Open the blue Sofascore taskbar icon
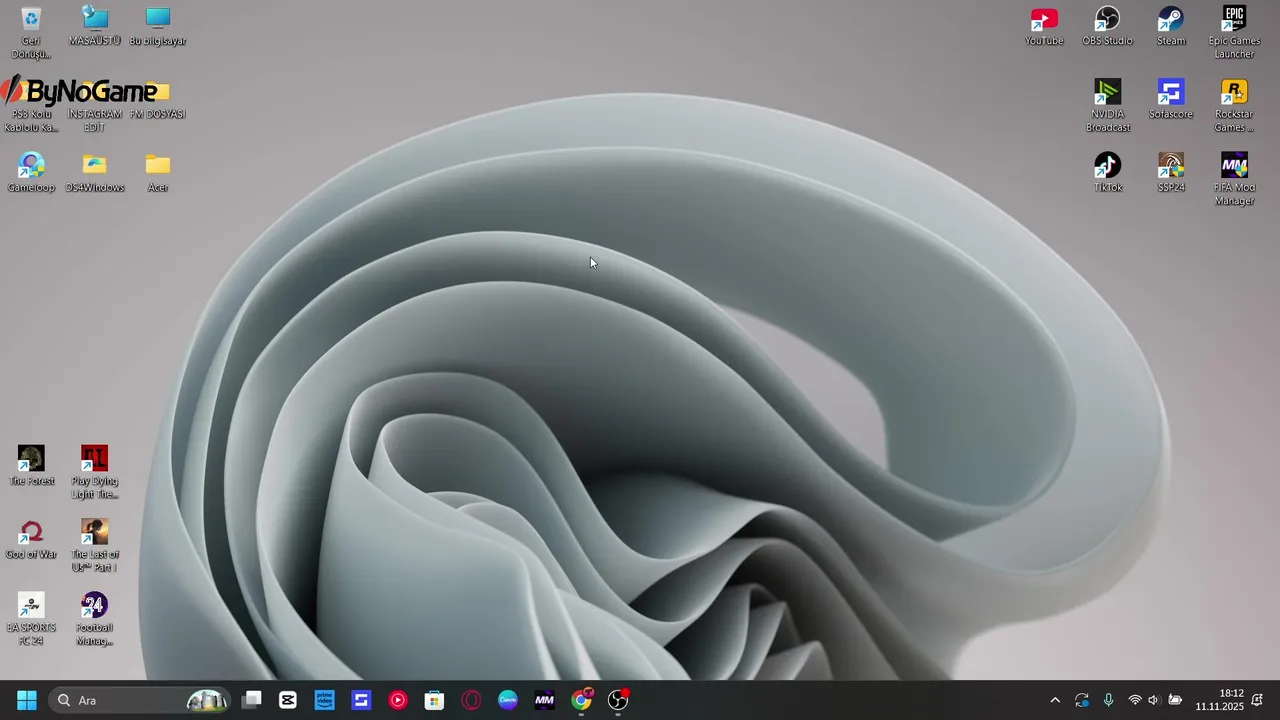This screenshot has width=1280, height=720. tap(361, 700)
